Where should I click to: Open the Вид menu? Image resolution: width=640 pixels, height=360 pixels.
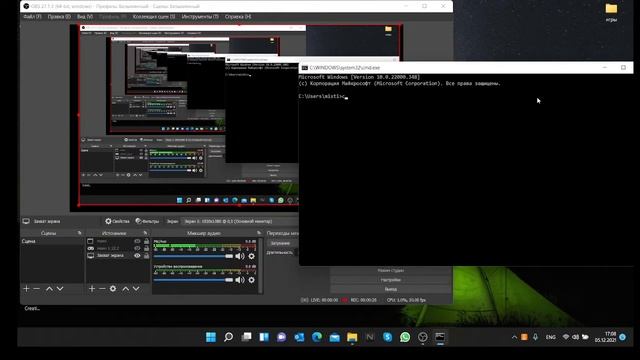coord(85,17)
